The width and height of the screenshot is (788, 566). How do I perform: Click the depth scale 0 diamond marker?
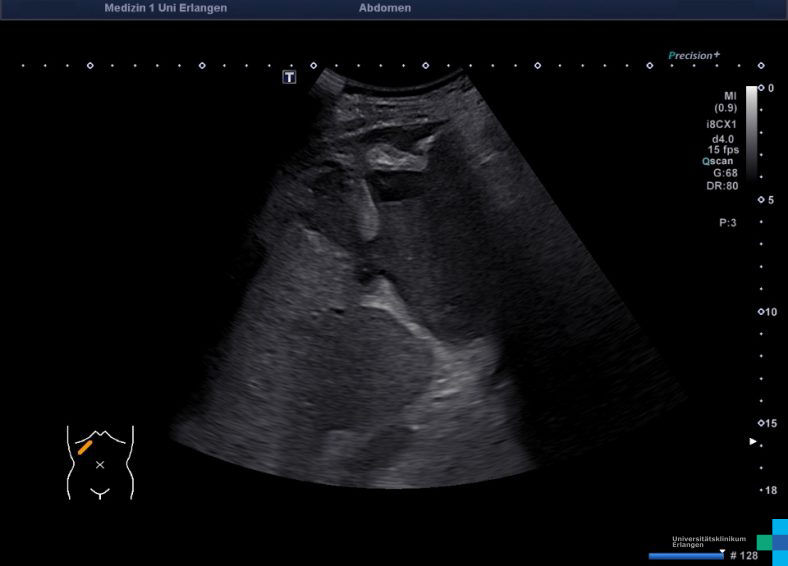[x=761, y=89]
